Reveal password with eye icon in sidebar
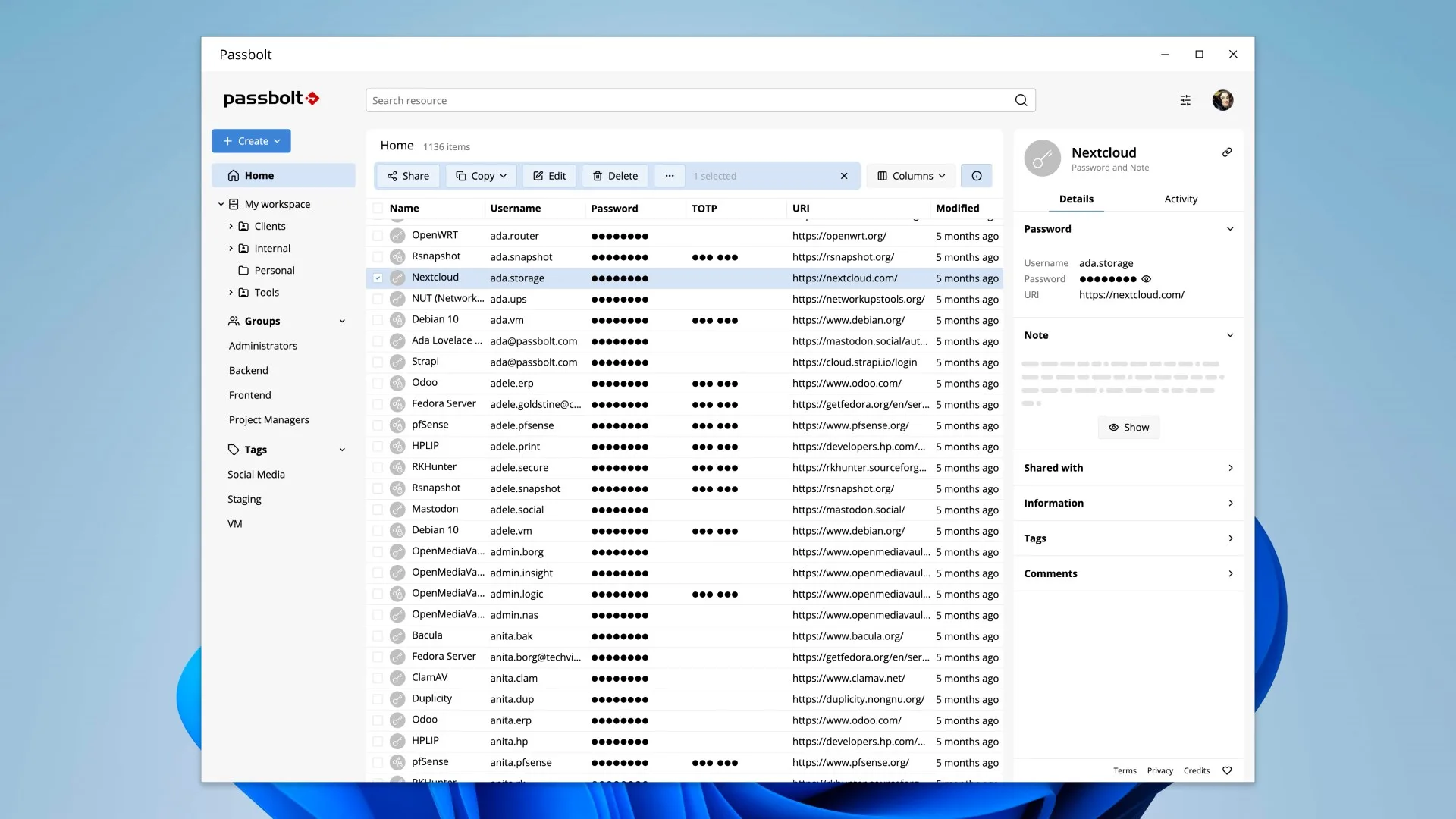This screenshot has height=819, width=1456. pos(1147,279)
